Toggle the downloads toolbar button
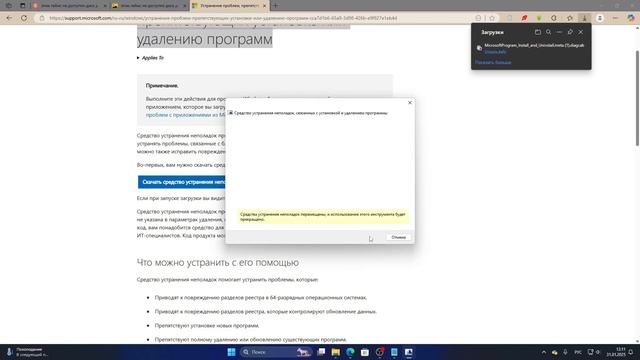Image resolution: width=640 pixels, height=360 pixels. (x=584, y=18)
